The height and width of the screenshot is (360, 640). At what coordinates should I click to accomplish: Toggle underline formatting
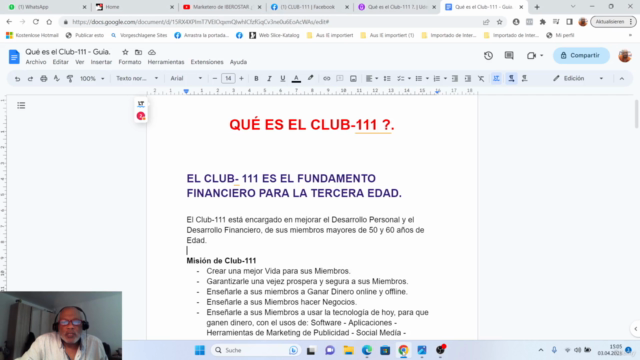(x=282, y=78)
